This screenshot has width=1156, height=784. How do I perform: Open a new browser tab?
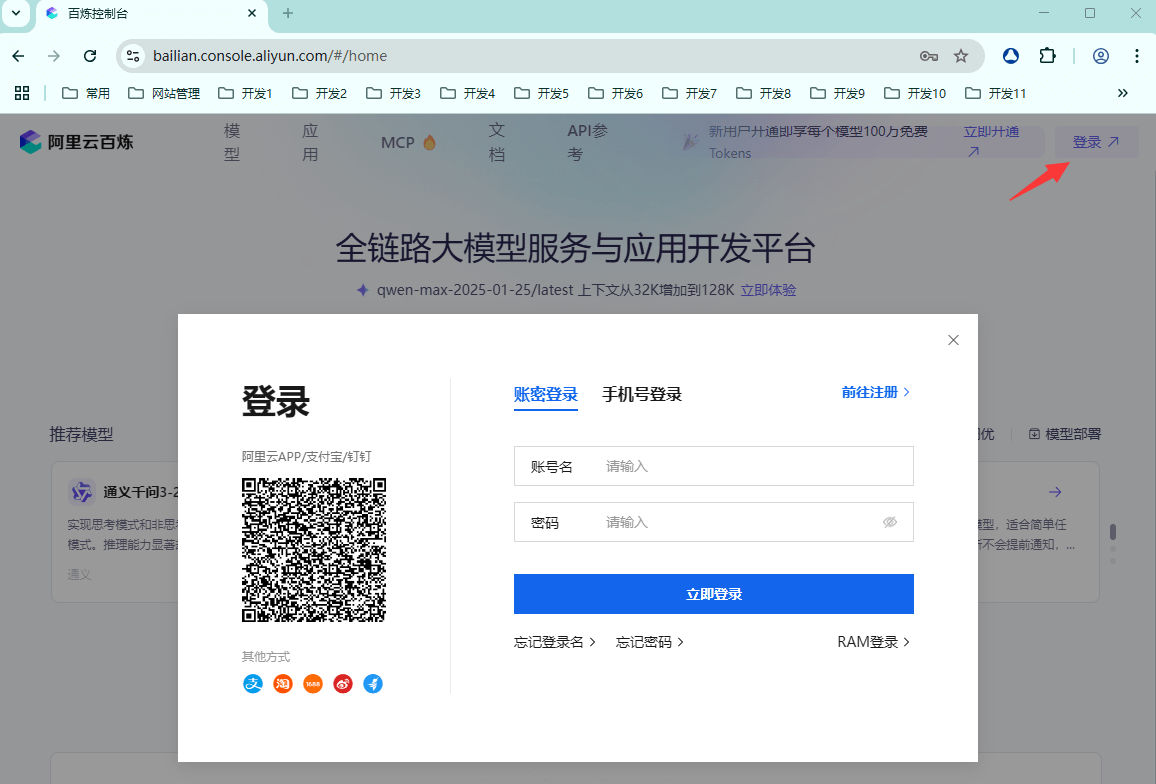pyautogui.click(x=288, y=13)
